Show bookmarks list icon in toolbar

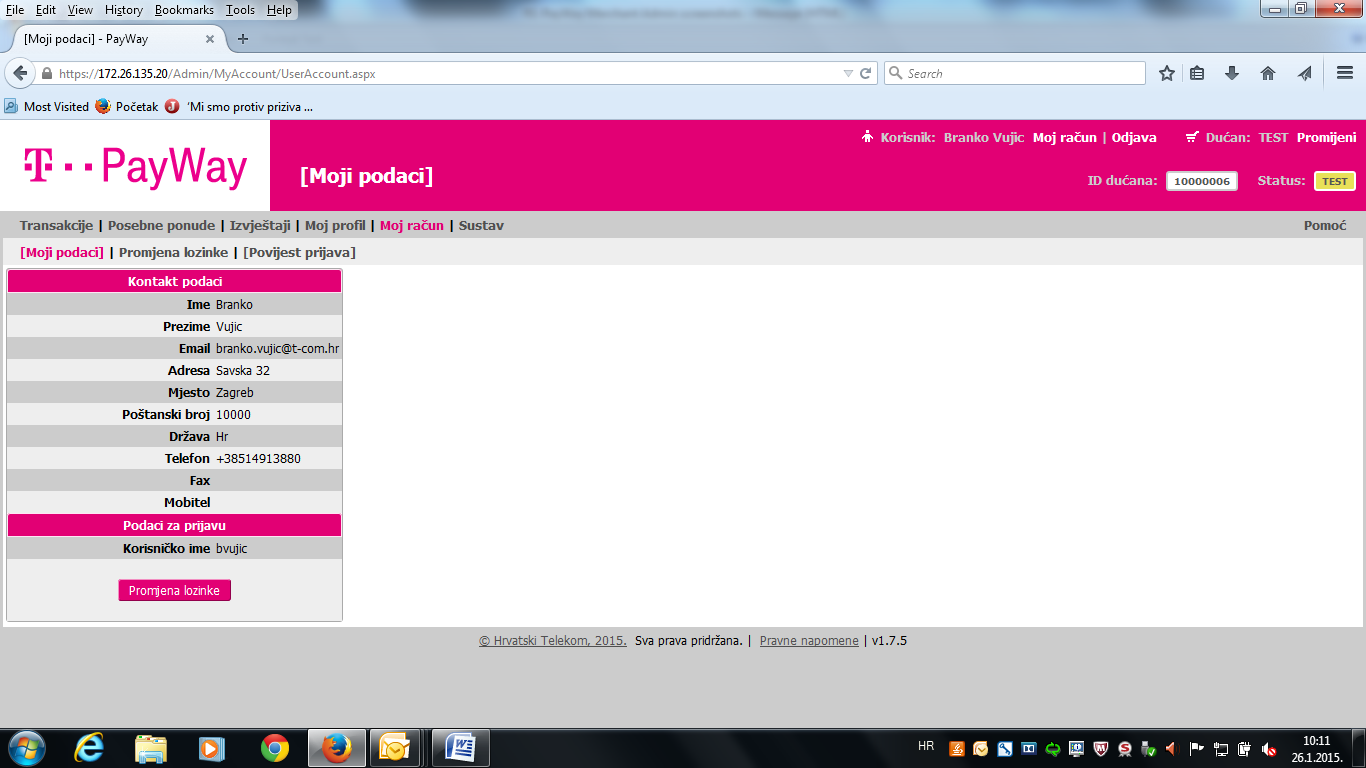1197,74
